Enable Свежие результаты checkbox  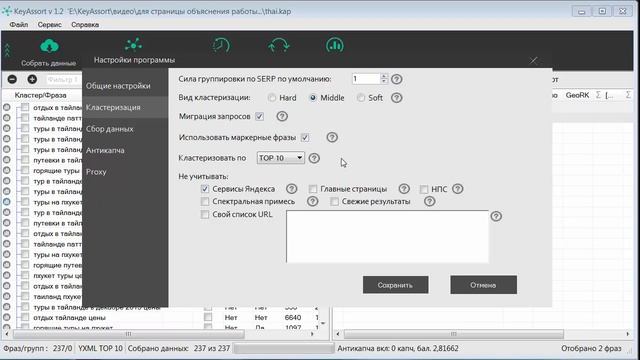coord(334,202)
